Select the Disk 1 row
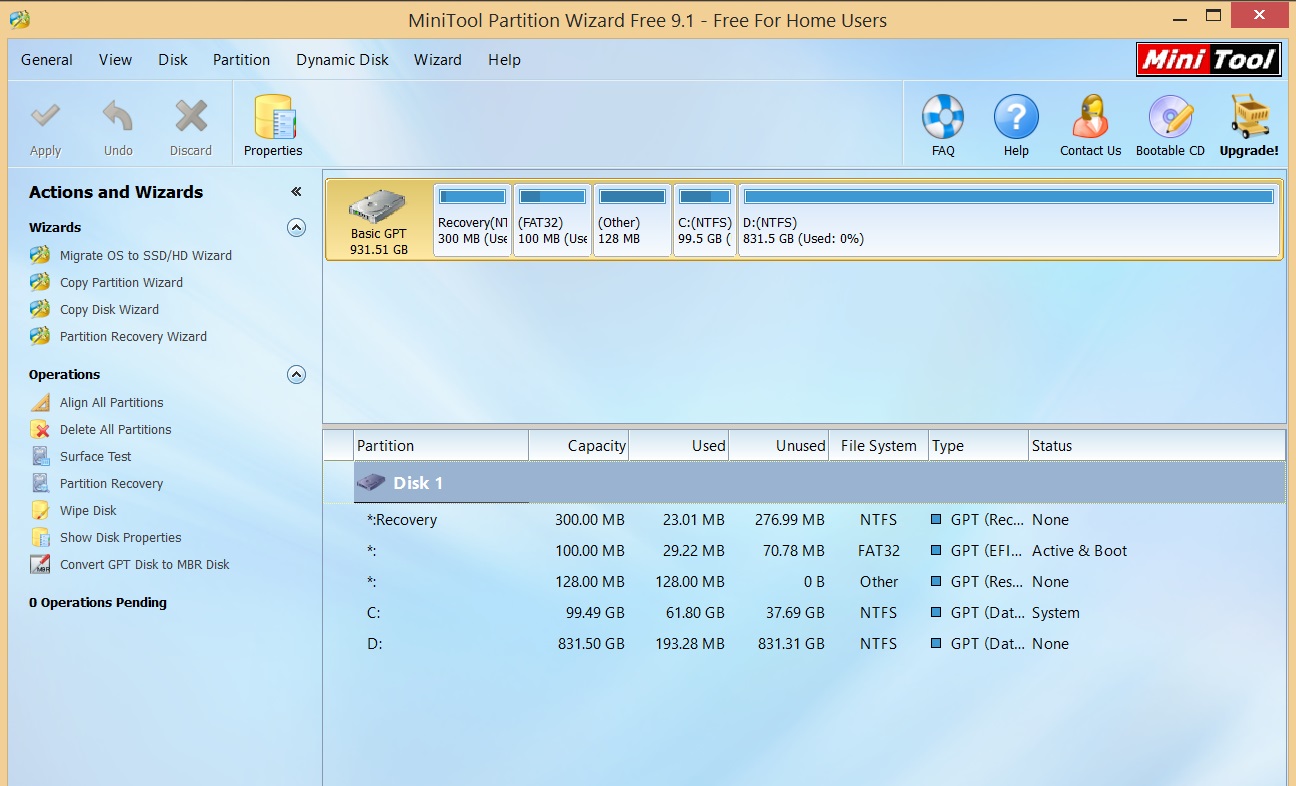Screen dimensions: 1296x786 [x=819, y=483]
